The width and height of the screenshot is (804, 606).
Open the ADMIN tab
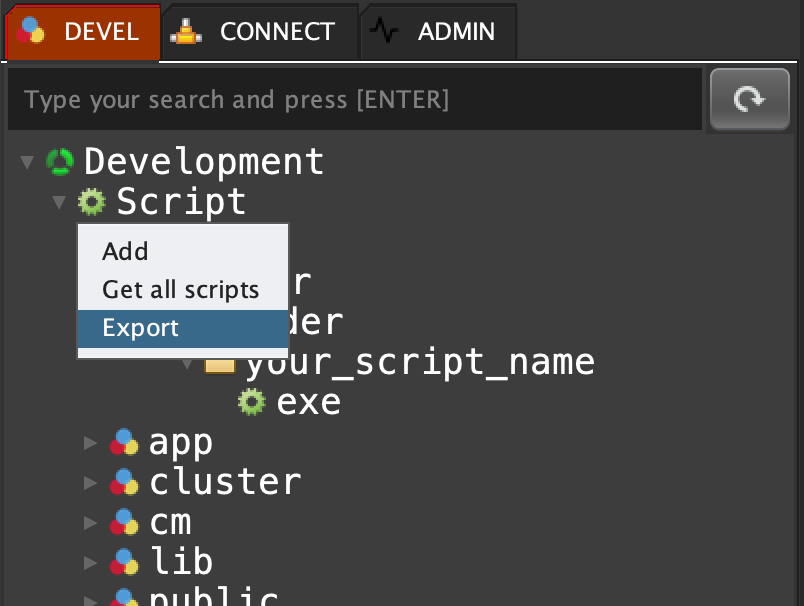tap(438, 32)
